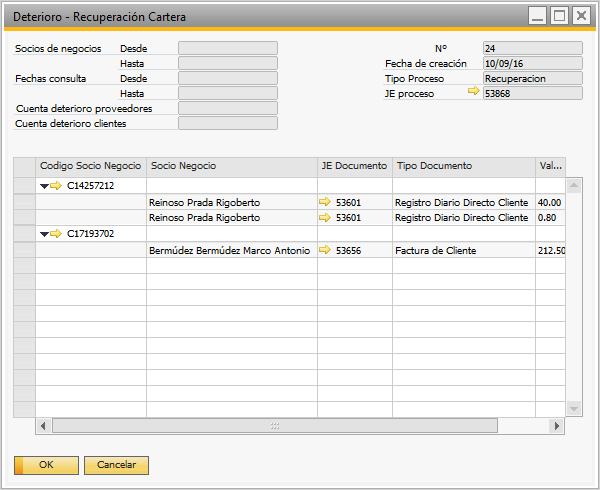
Task: Open the link arrow for partner C14257212
Action: tap(57, 185)
